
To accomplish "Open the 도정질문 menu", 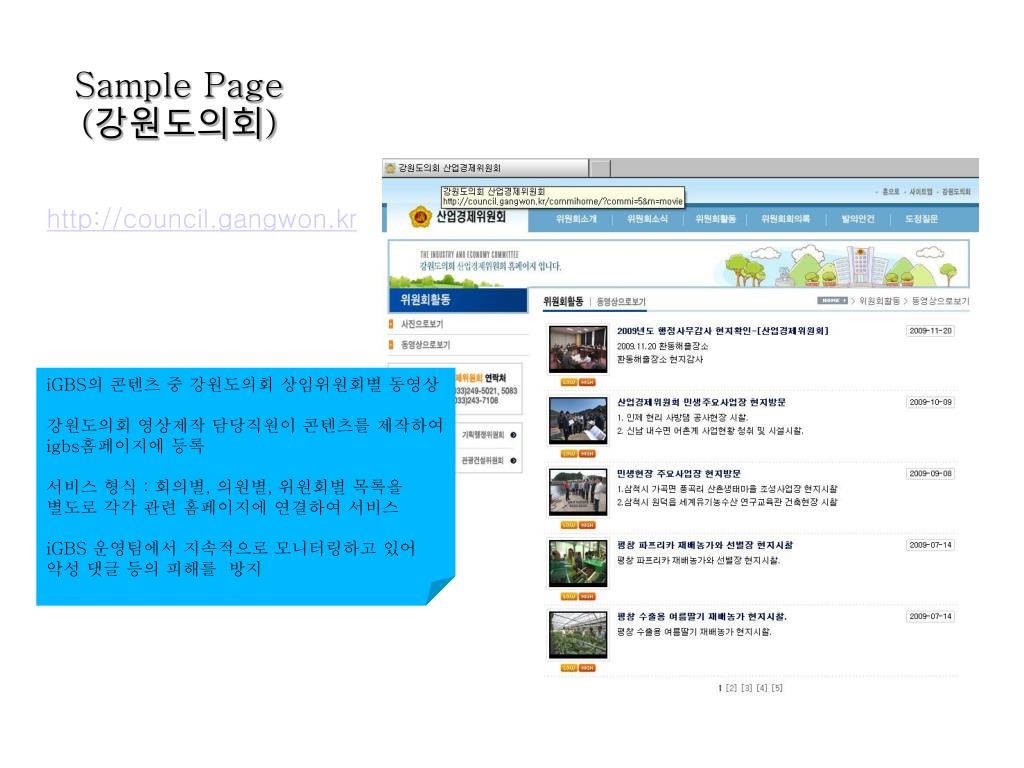I will pos(921,219).
